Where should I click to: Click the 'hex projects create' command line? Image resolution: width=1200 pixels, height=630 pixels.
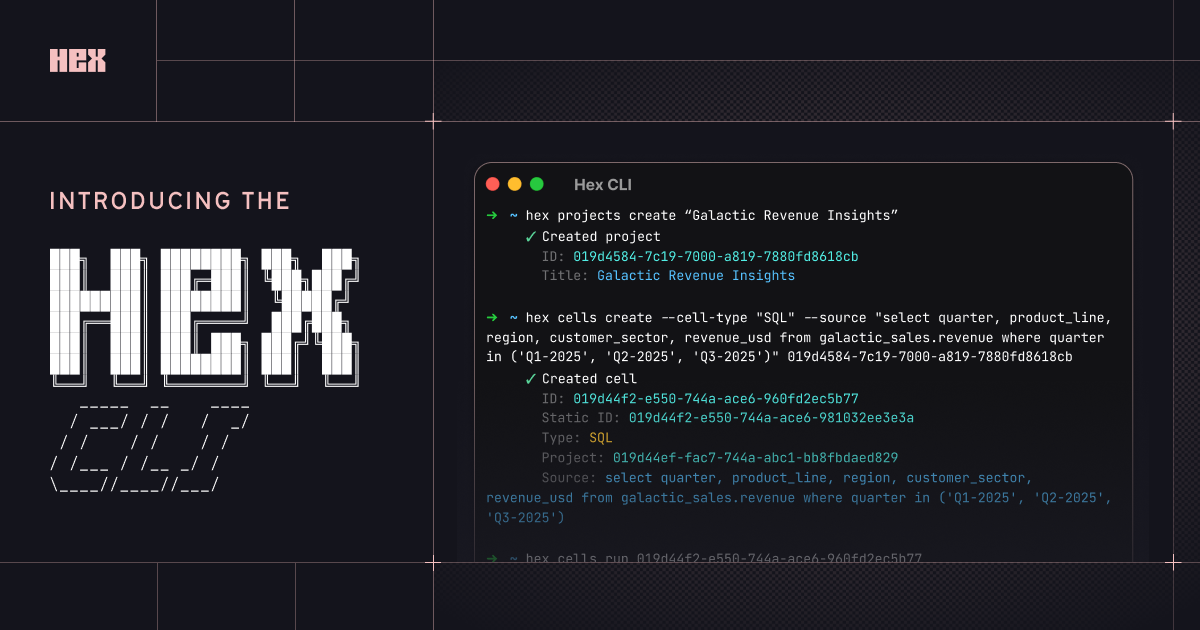(713, 216)
